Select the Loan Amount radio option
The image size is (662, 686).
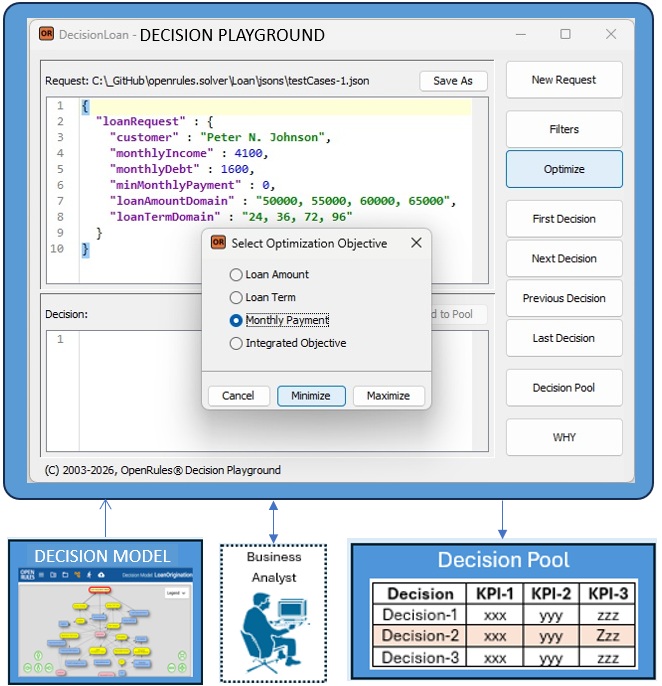coord(236,274)
